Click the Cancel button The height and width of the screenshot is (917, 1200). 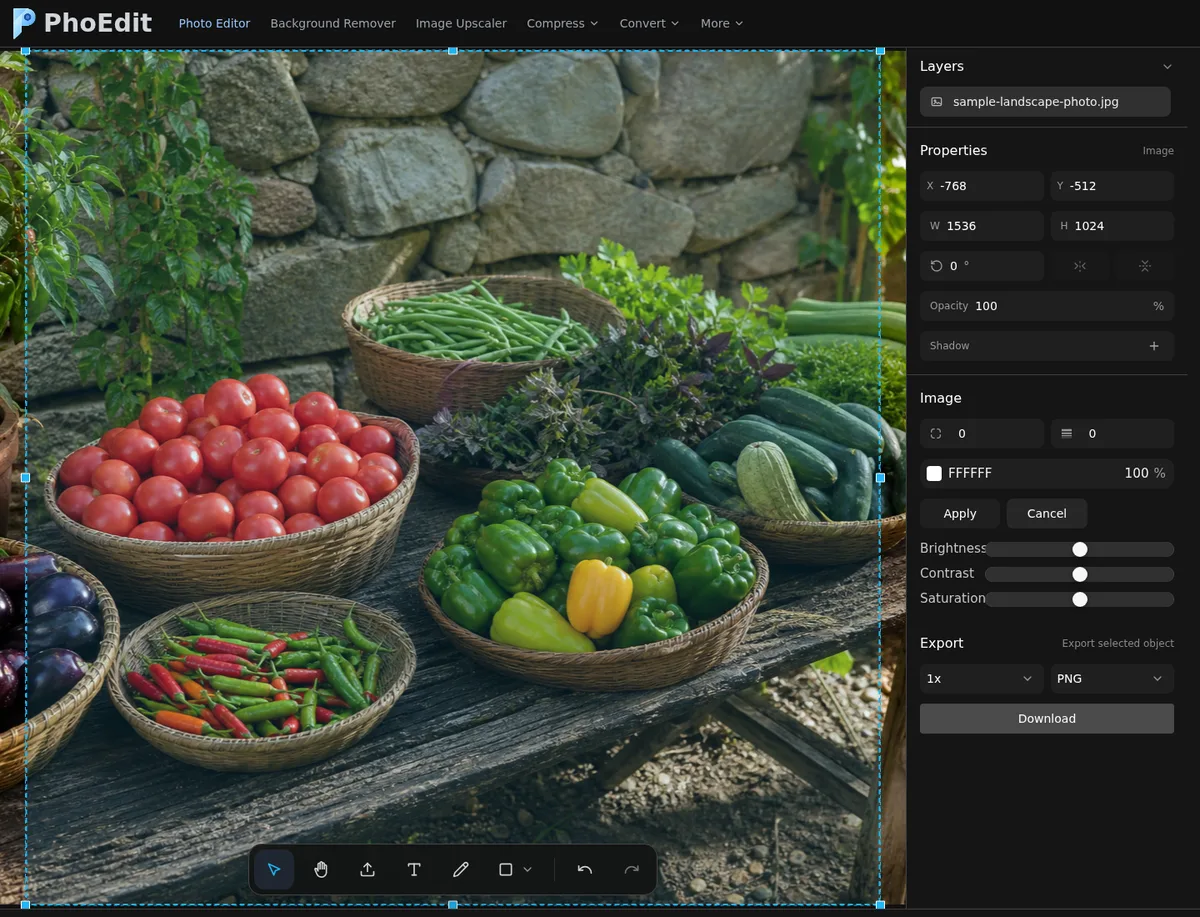click(x=1047, y=513)
